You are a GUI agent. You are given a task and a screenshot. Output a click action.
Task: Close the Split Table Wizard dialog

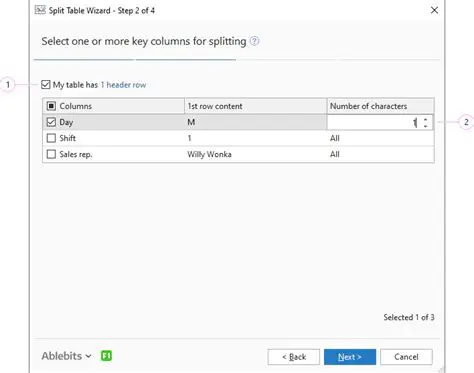point(434,10)
